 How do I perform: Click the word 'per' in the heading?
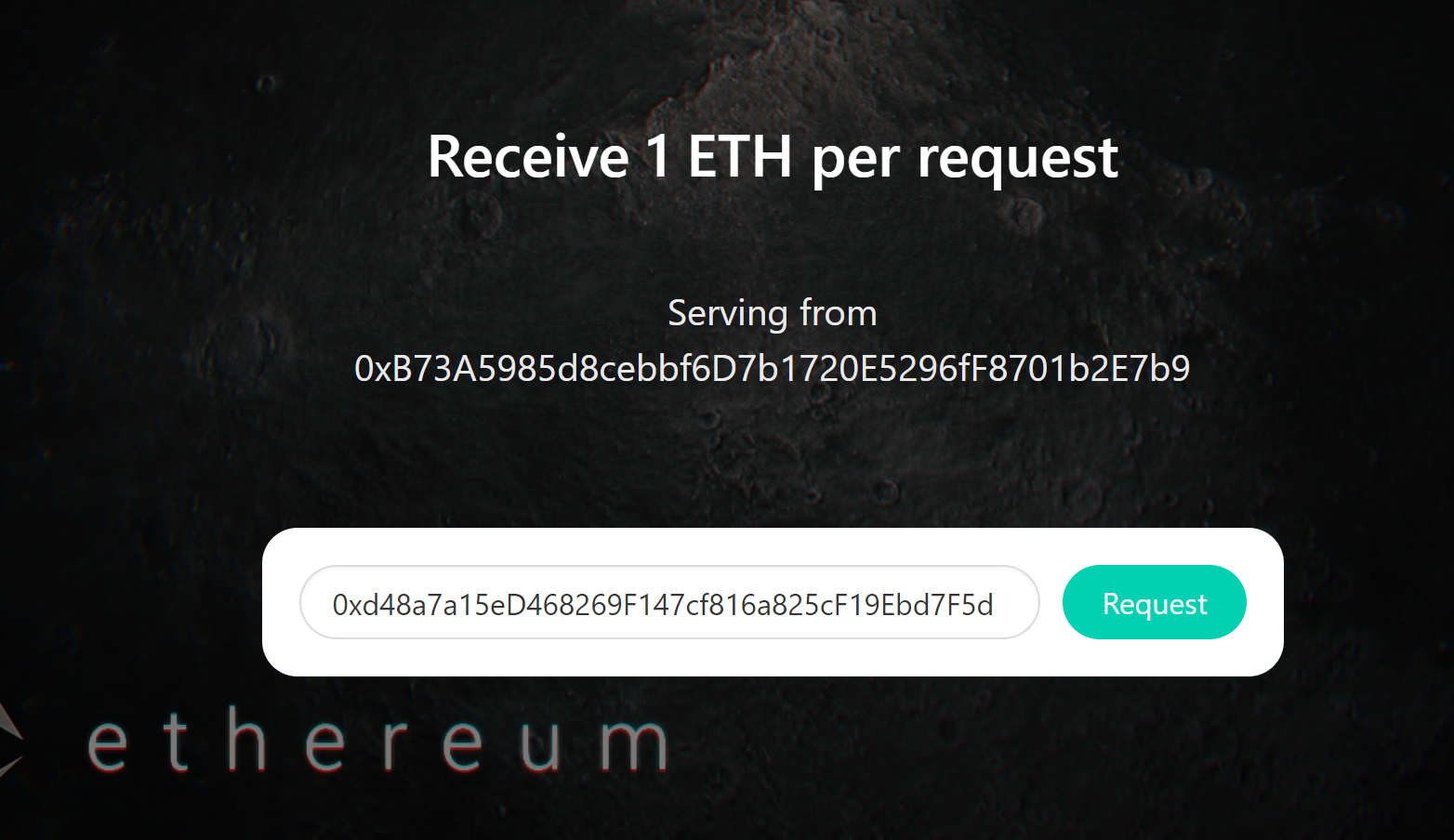click(854, 162)
